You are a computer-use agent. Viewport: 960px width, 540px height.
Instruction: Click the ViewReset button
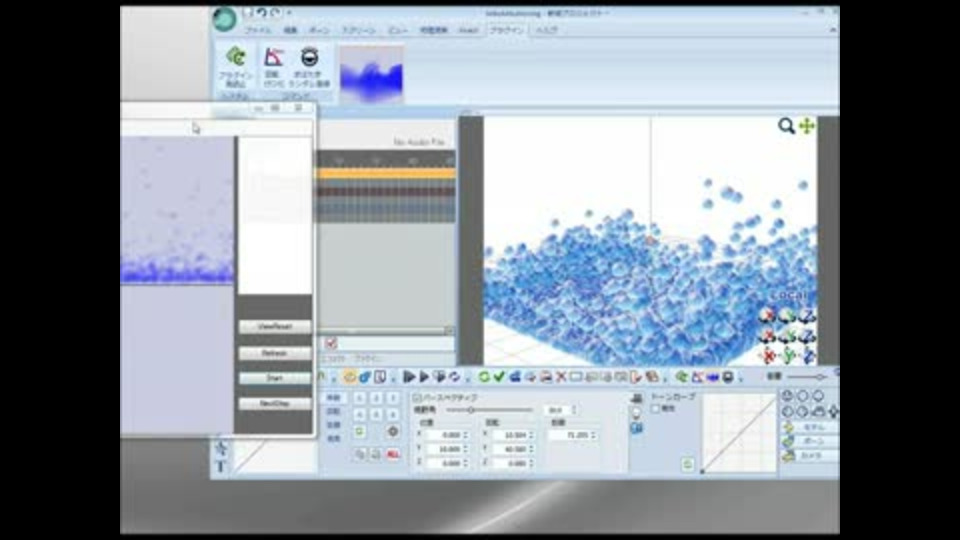274,326
